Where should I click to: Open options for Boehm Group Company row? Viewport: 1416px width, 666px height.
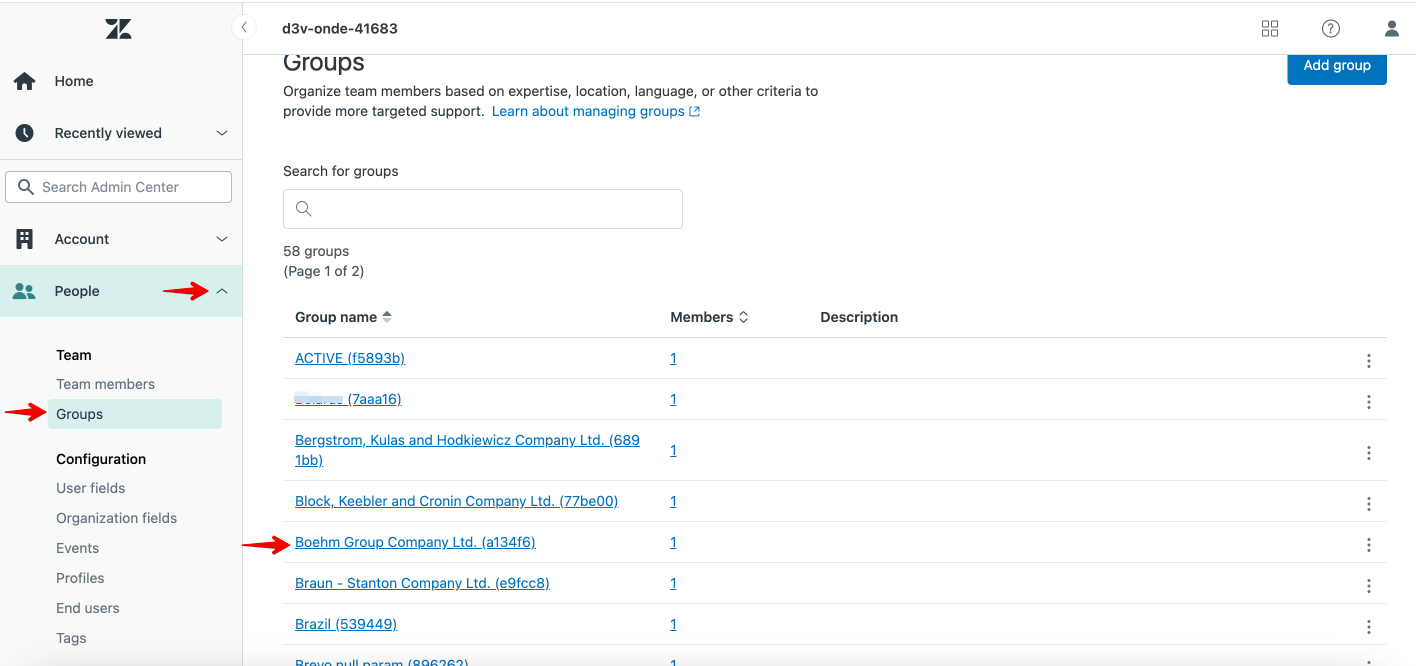coord(1368,545)
